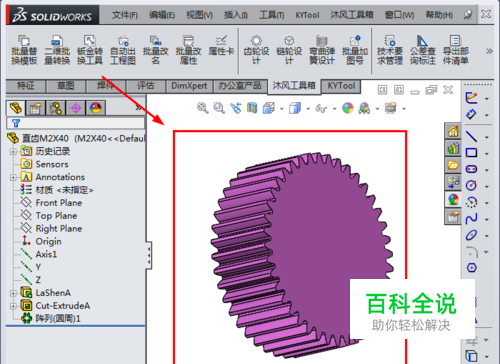Toggle Section View icon
Image resolution: width=500 pixels, height=364 pixels.
click(x=252, y=108)
